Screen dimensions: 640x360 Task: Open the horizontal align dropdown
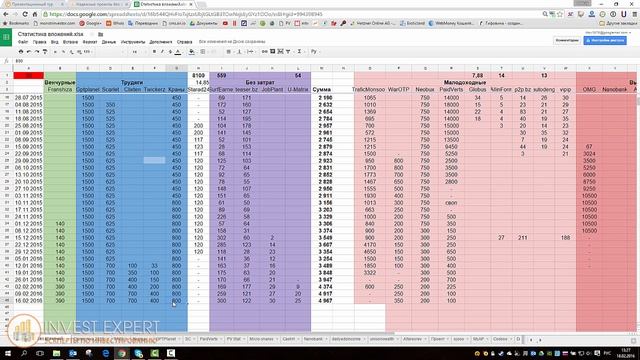tap(229, 51)
